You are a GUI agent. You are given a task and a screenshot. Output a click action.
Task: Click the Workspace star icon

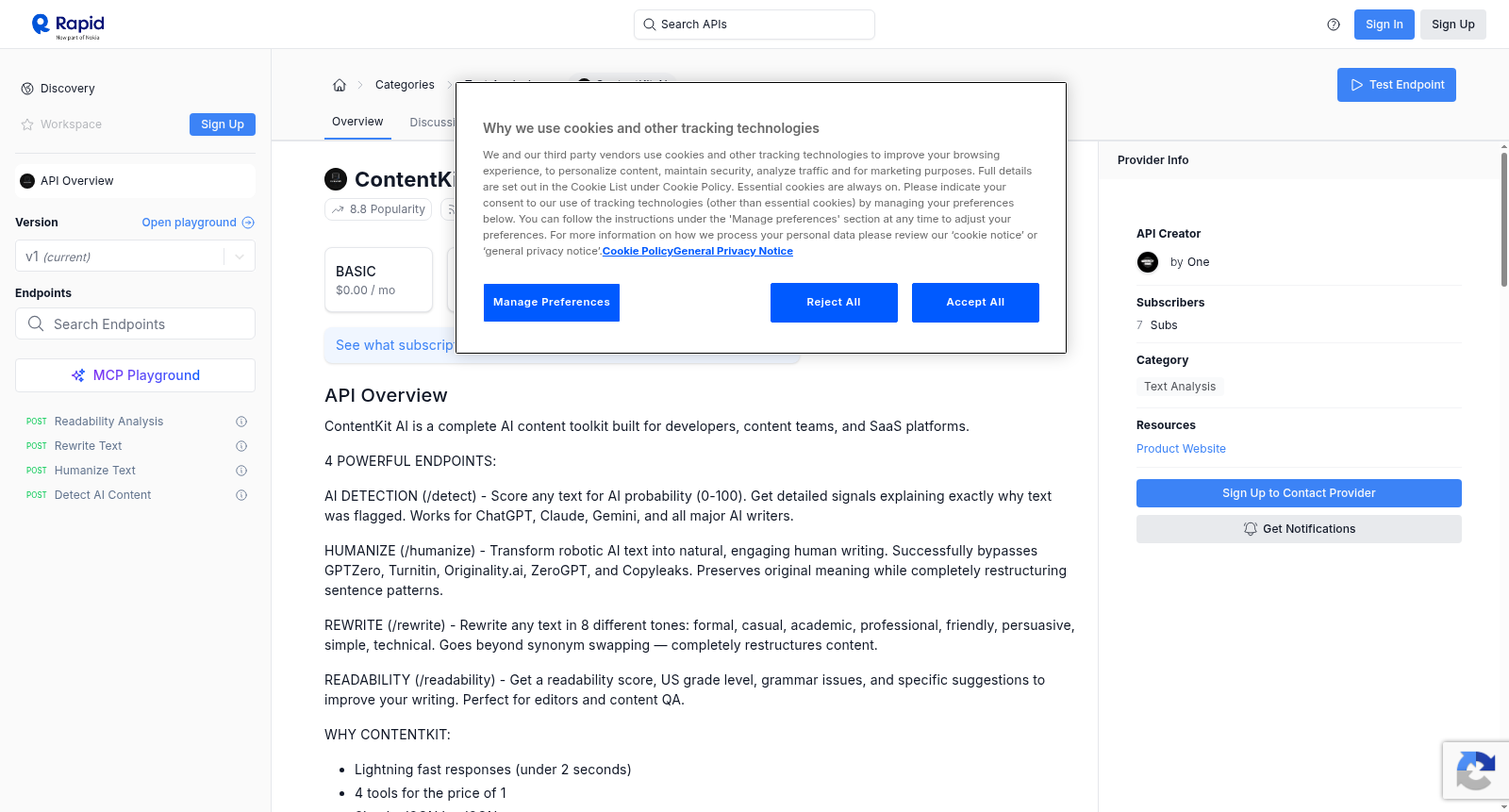tap(27, 124)
